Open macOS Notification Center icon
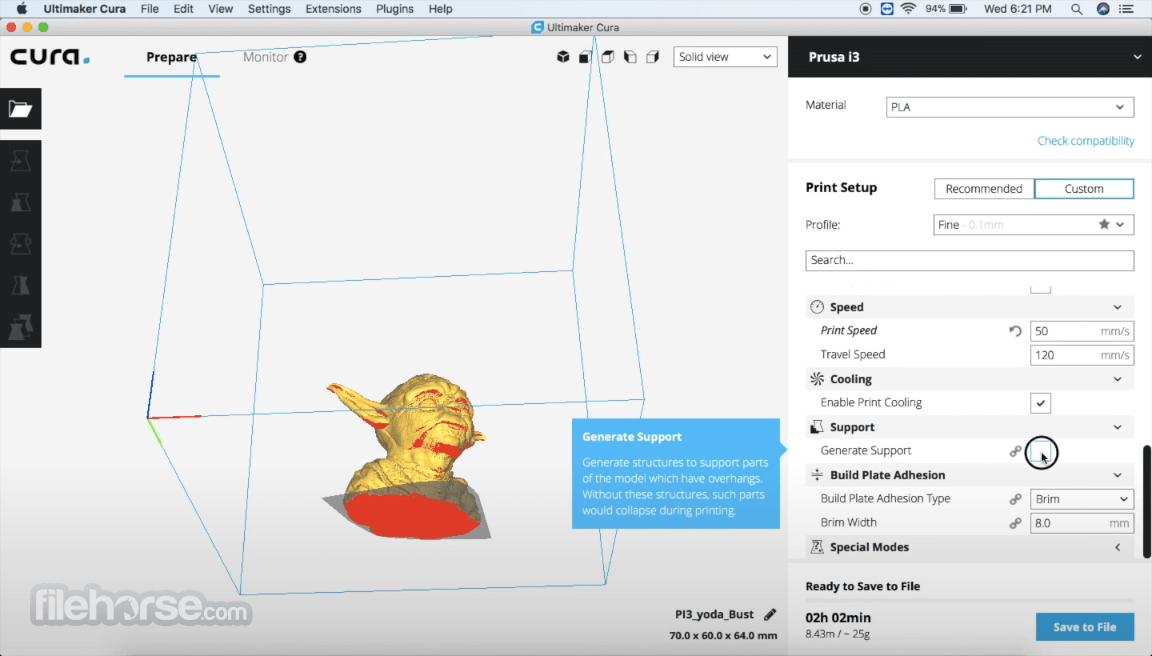The height and width of the screenshot is (656, 1152). pos(1126,9)
